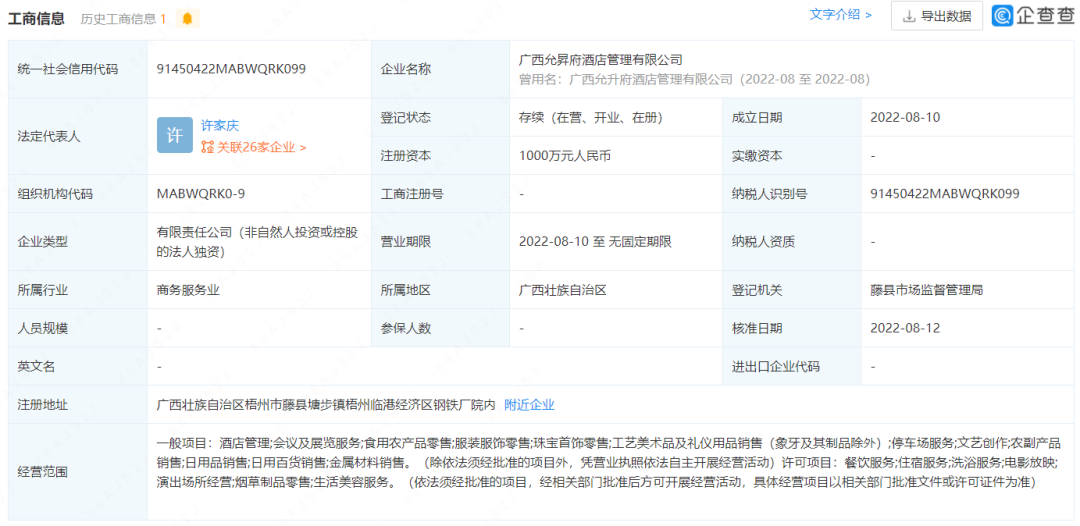Open legal representative 许家庆 link
1080x526 pixels.
[x=220, y=125]
